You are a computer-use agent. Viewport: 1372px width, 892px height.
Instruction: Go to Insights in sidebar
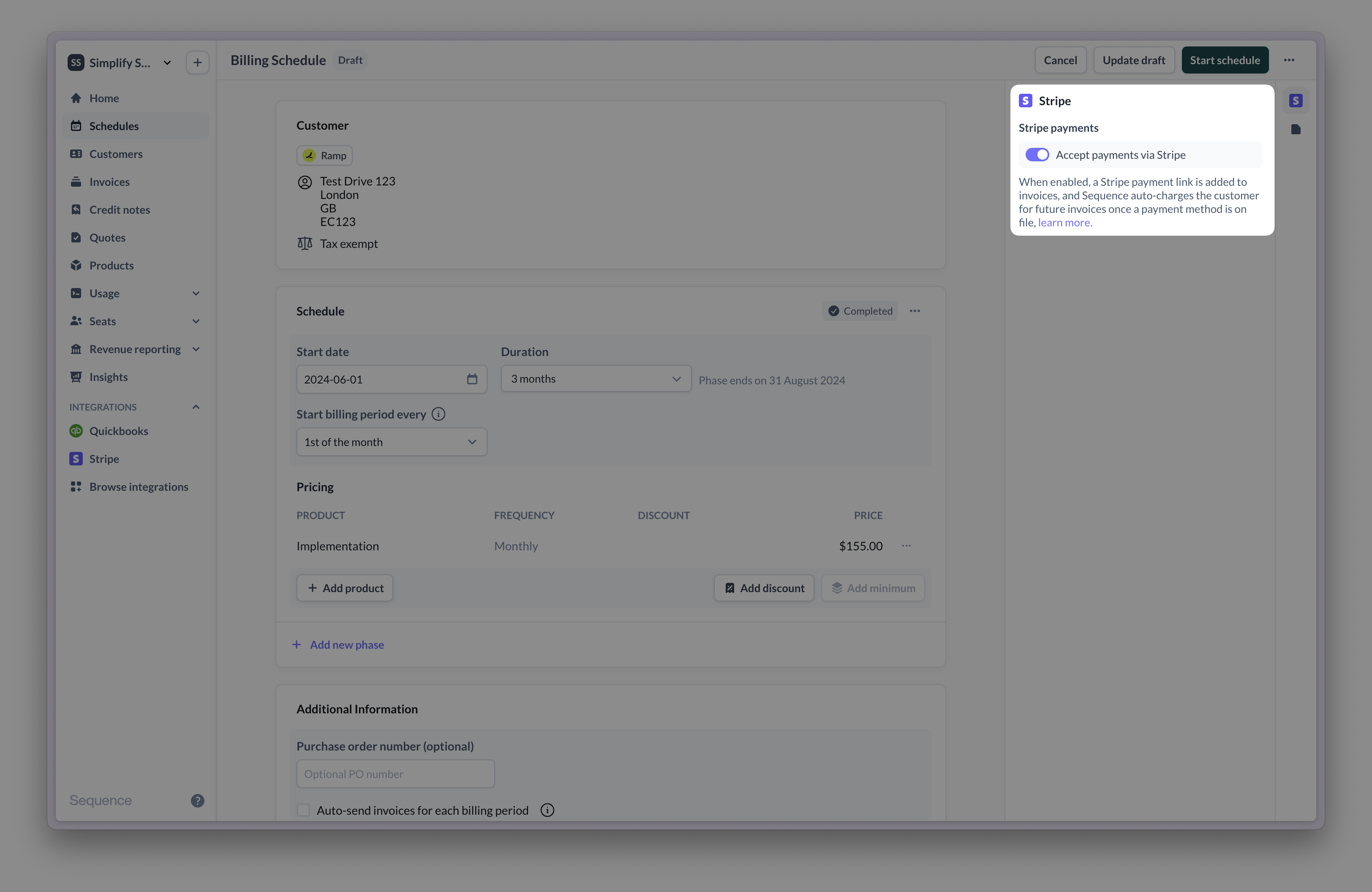(x=136, y=377)
